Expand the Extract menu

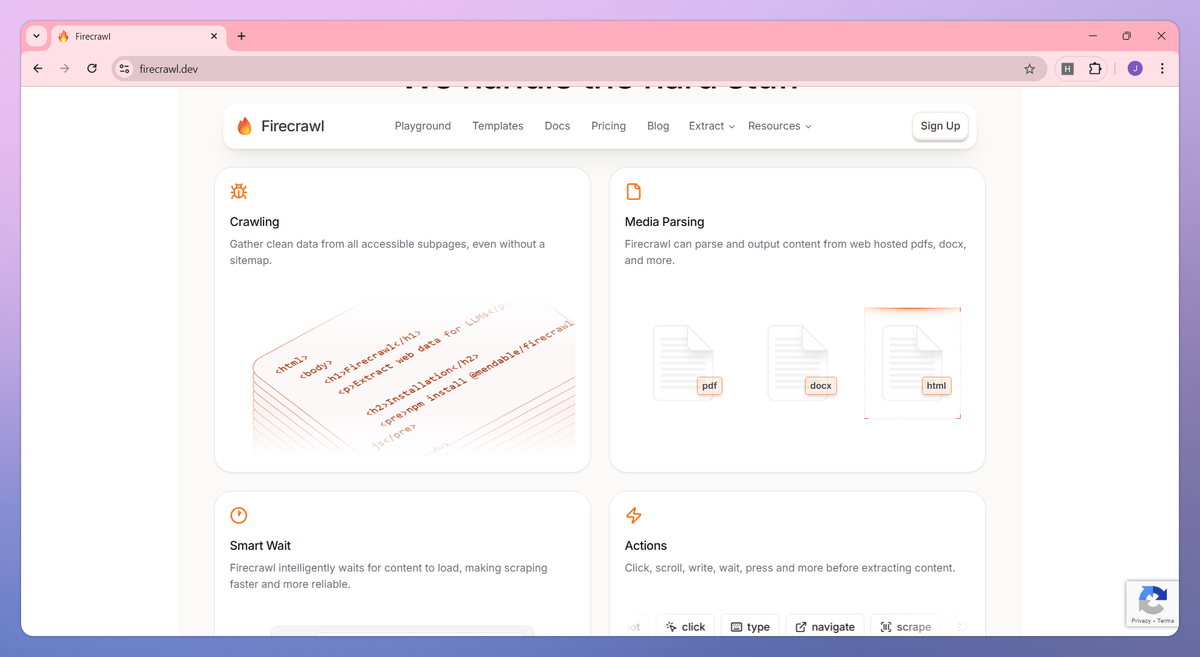click(711, 126)
